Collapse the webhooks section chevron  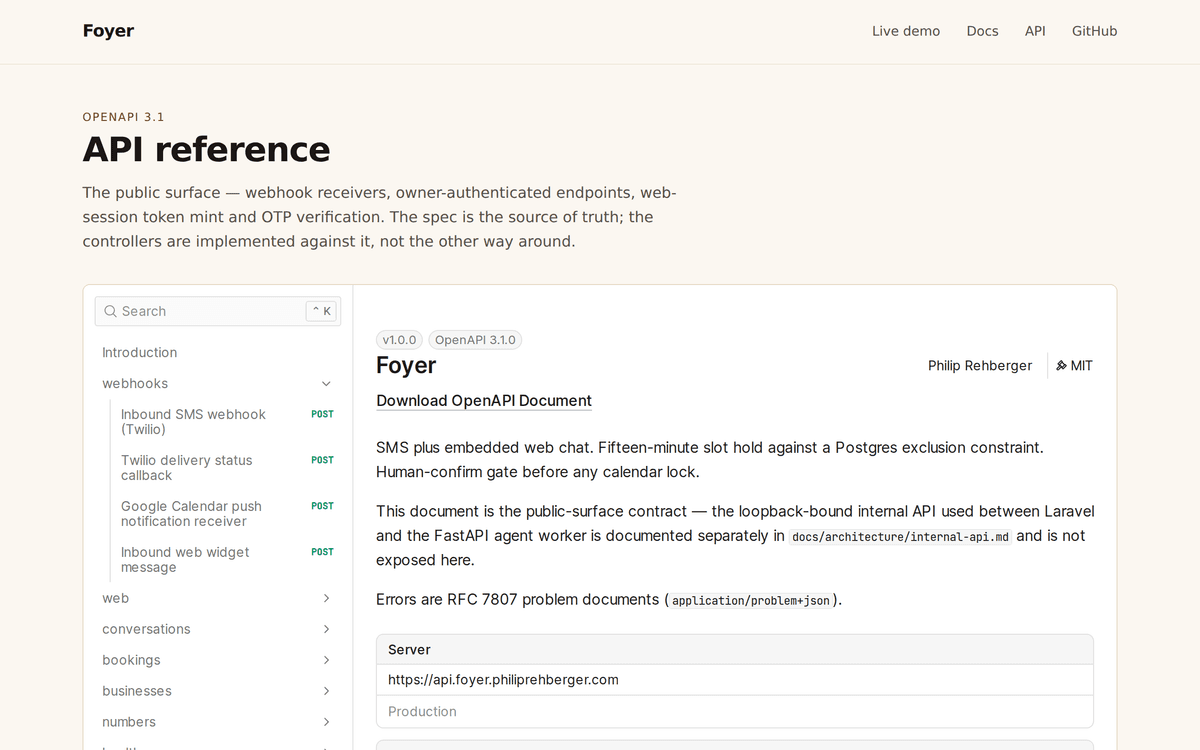[x=326, y=384]
